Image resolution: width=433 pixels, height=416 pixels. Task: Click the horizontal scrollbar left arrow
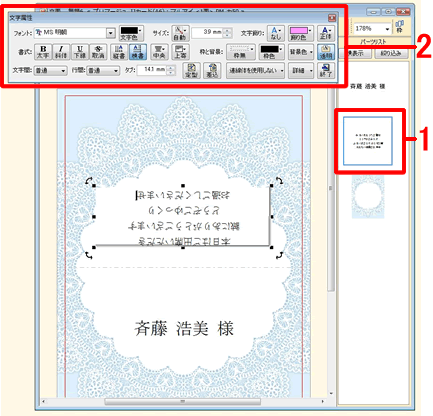point(43,402)
